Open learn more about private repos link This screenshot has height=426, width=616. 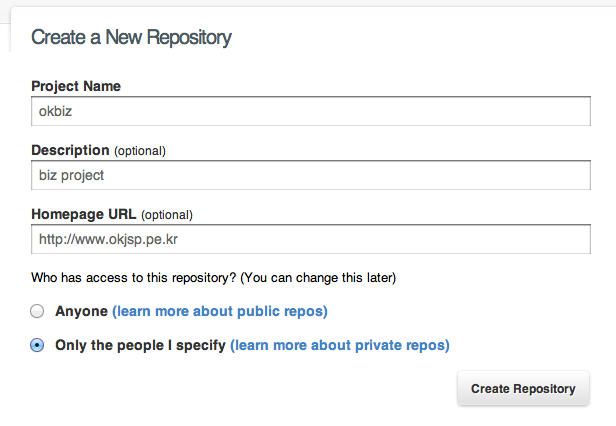(x=340, y=345)
